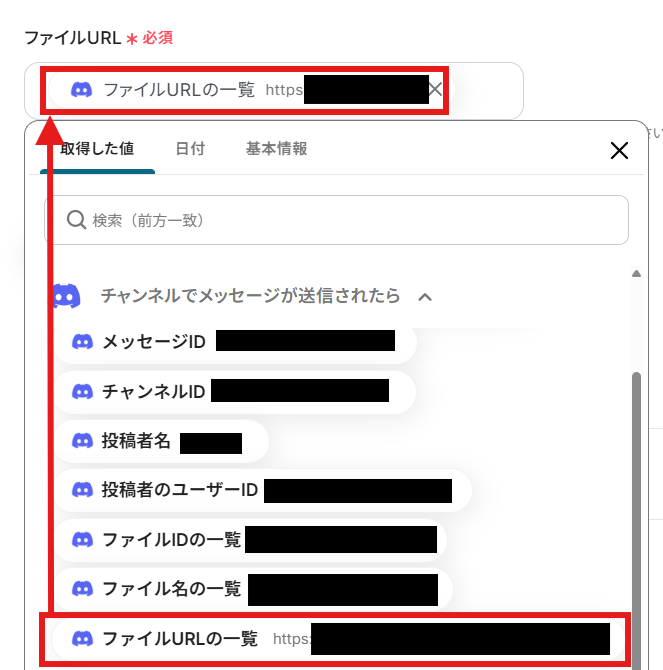Viewport: 663px width, 670px height.
Task: Click the チャンネルでメッセージが送信されたら header text
Action: click(x=250, y=296)
